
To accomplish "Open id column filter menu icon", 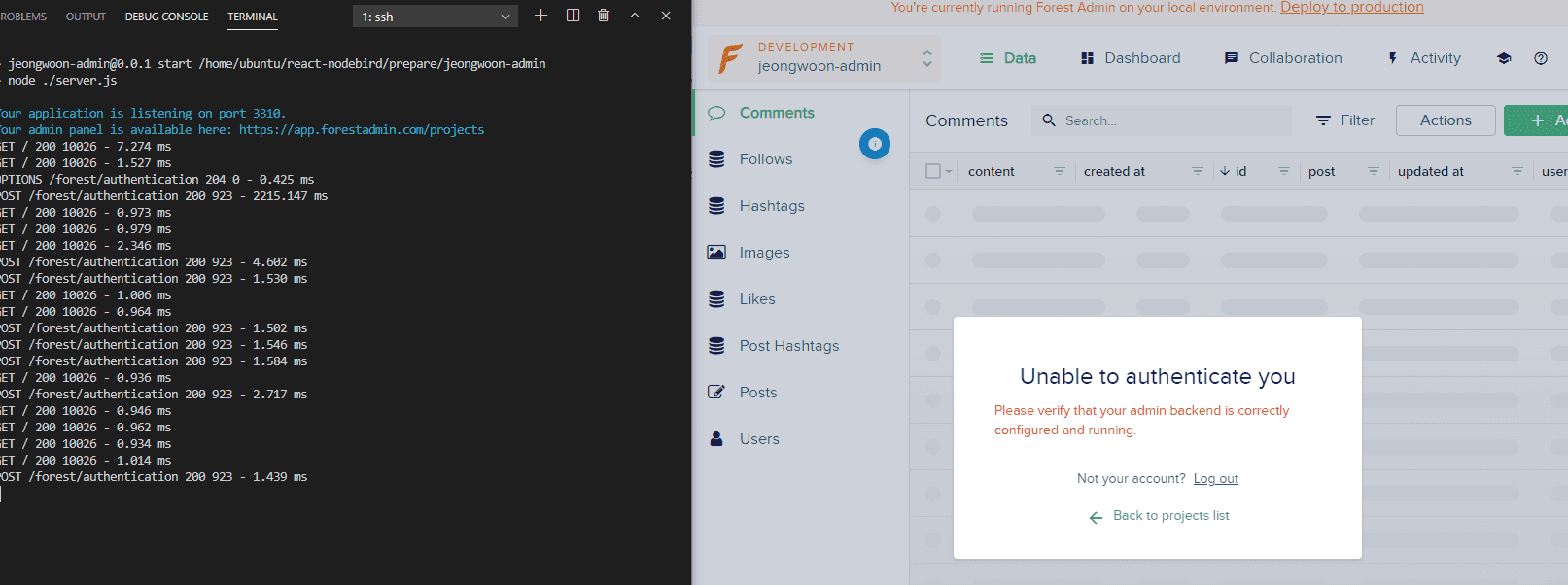I will click(1284, 171).
